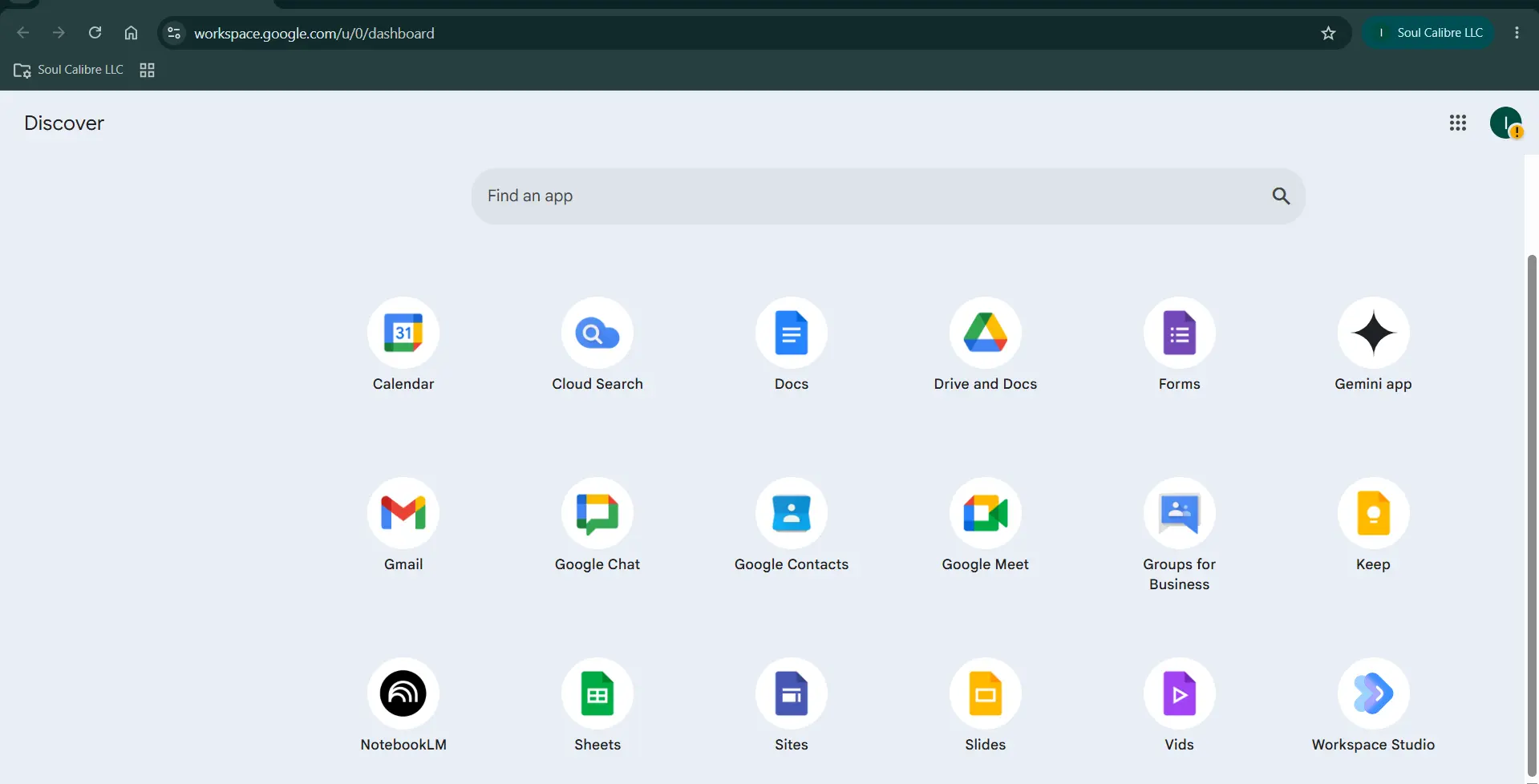This screenshot has height=784, width=1539.
Task: Open Vids app icon
Action: point(1180,694)
